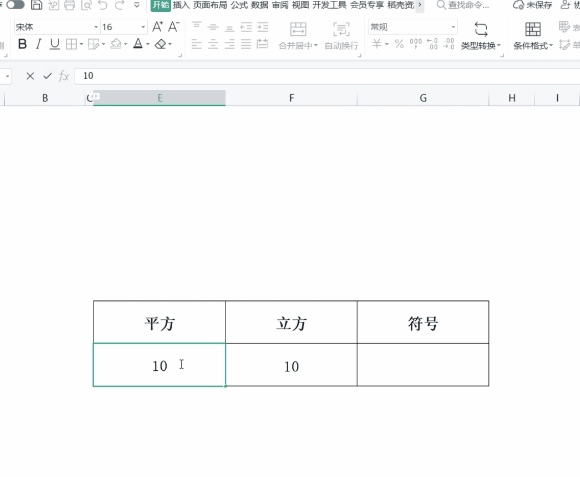Toggle Bold formatting button
The height and width of the screenshot is (477, 580).
click(x=22, y=44)
